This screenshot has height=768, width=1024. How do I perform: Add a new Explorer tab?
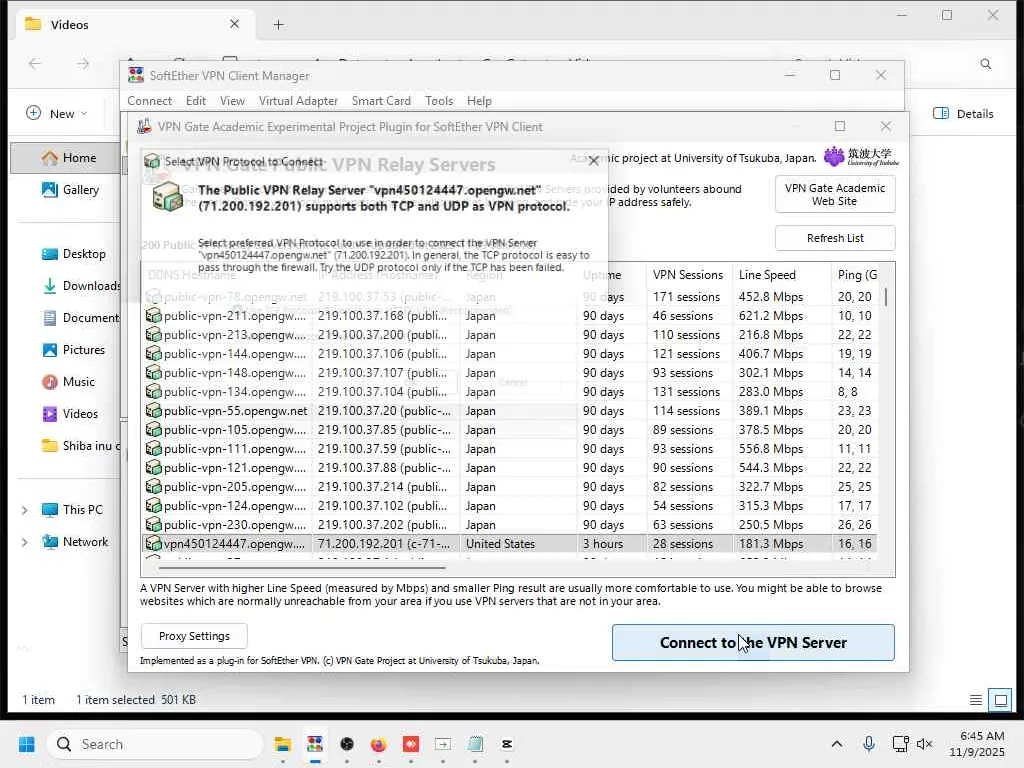coord(278,25)
